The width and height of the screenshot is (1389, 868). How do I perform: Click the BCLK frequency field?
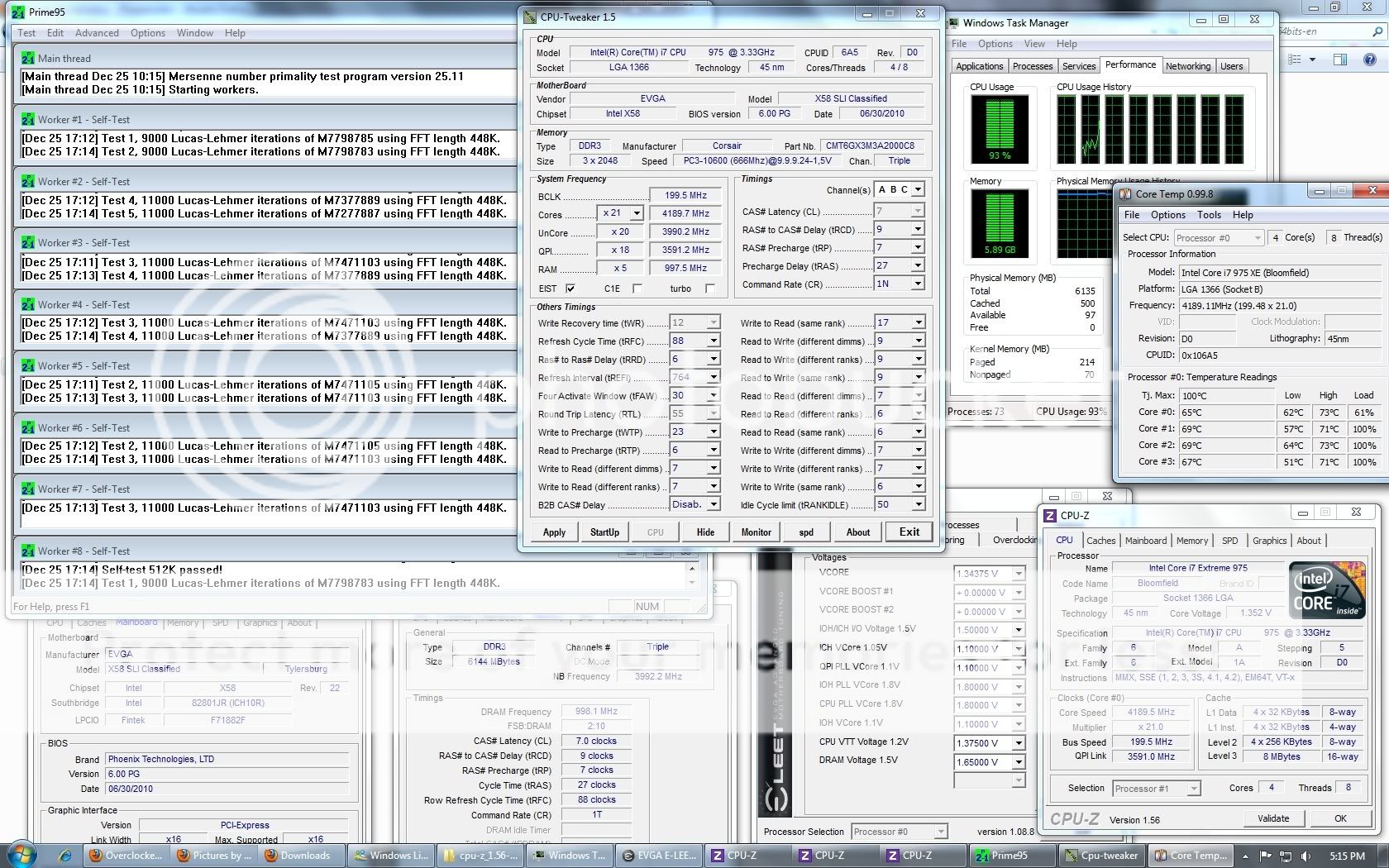[685, 196]
